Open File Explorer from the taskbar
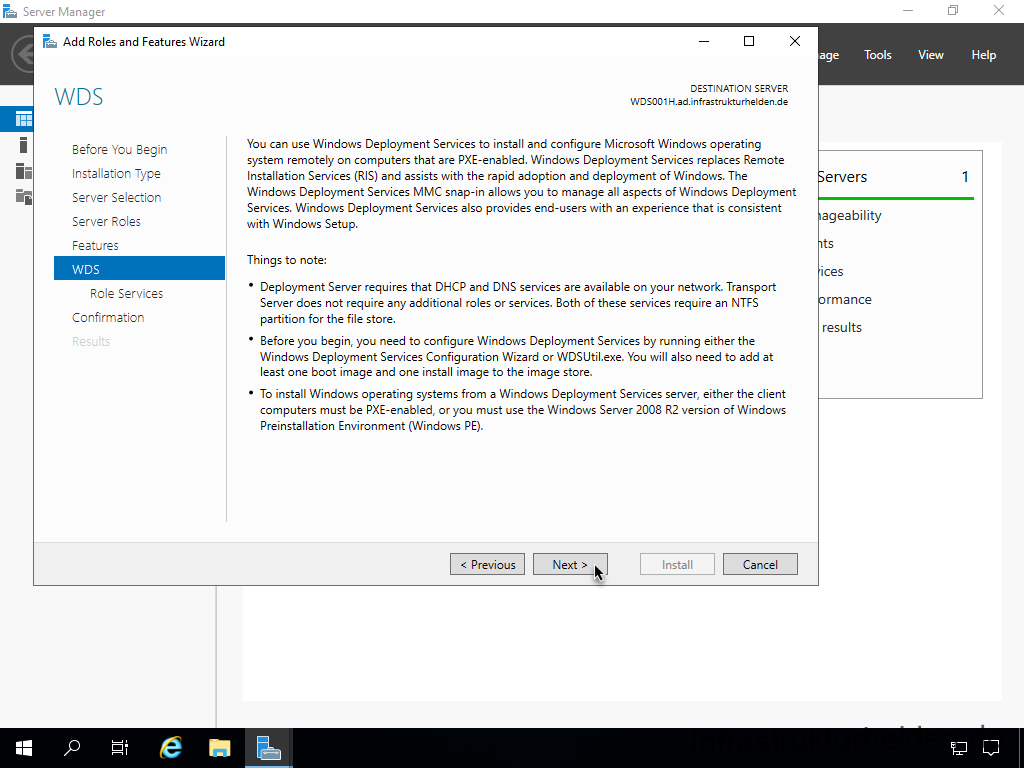The height and width of the screenshot is (768, 1024). tap(219, 748)
